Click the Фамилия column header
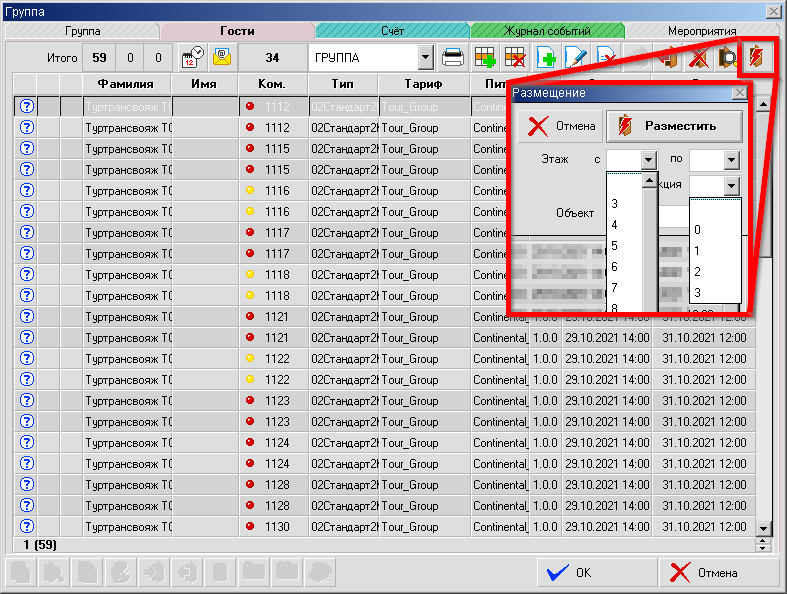Viewport: 787px width, 594px height. [125, 84]
